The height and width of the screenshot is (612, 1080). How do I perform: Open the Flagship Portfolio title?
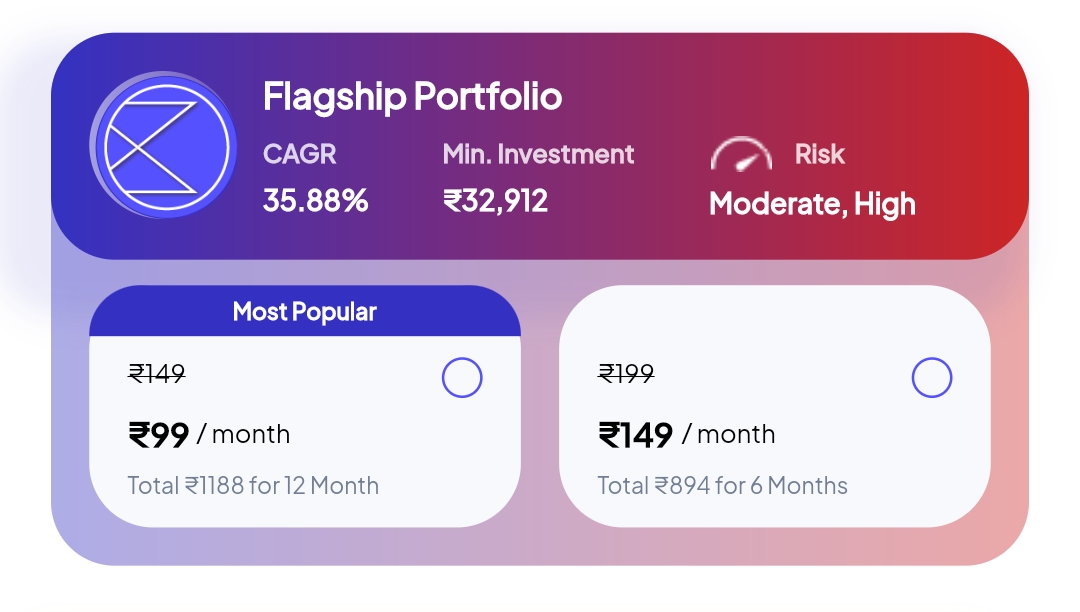[x=412, y=97]
